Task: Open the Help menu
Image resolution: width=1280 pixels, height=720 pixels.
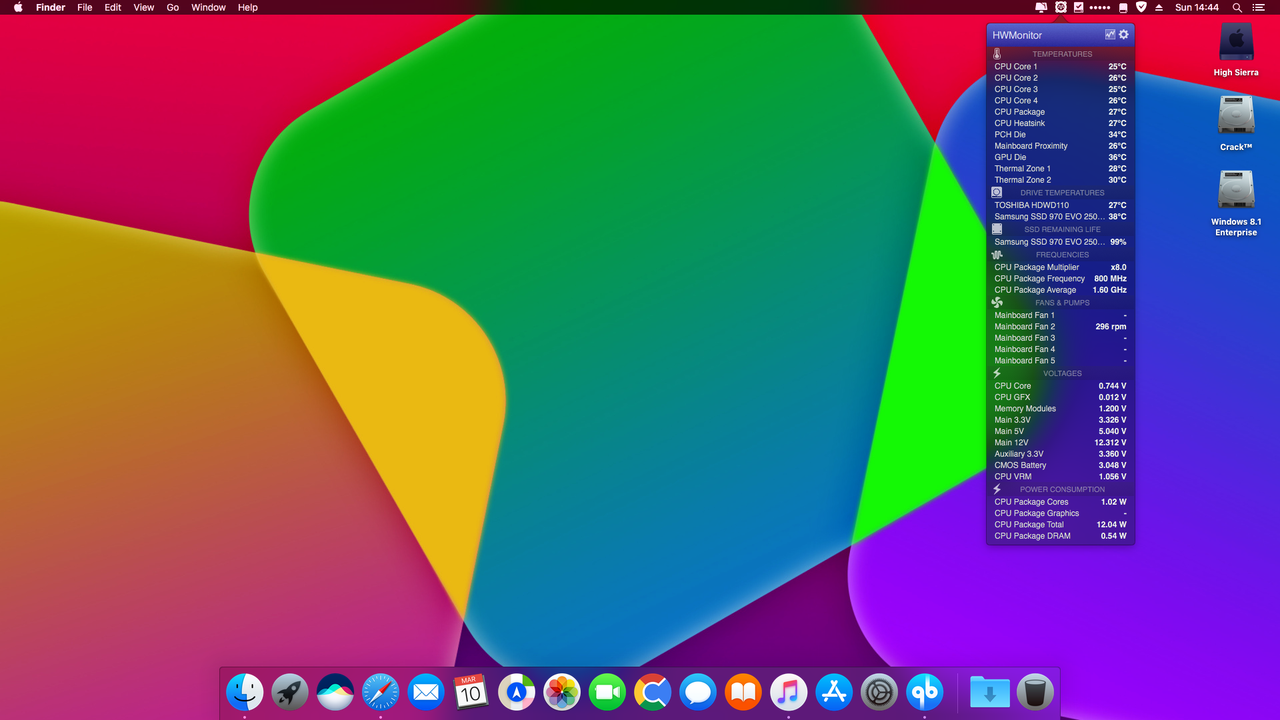Action: (x=248, y=7)
